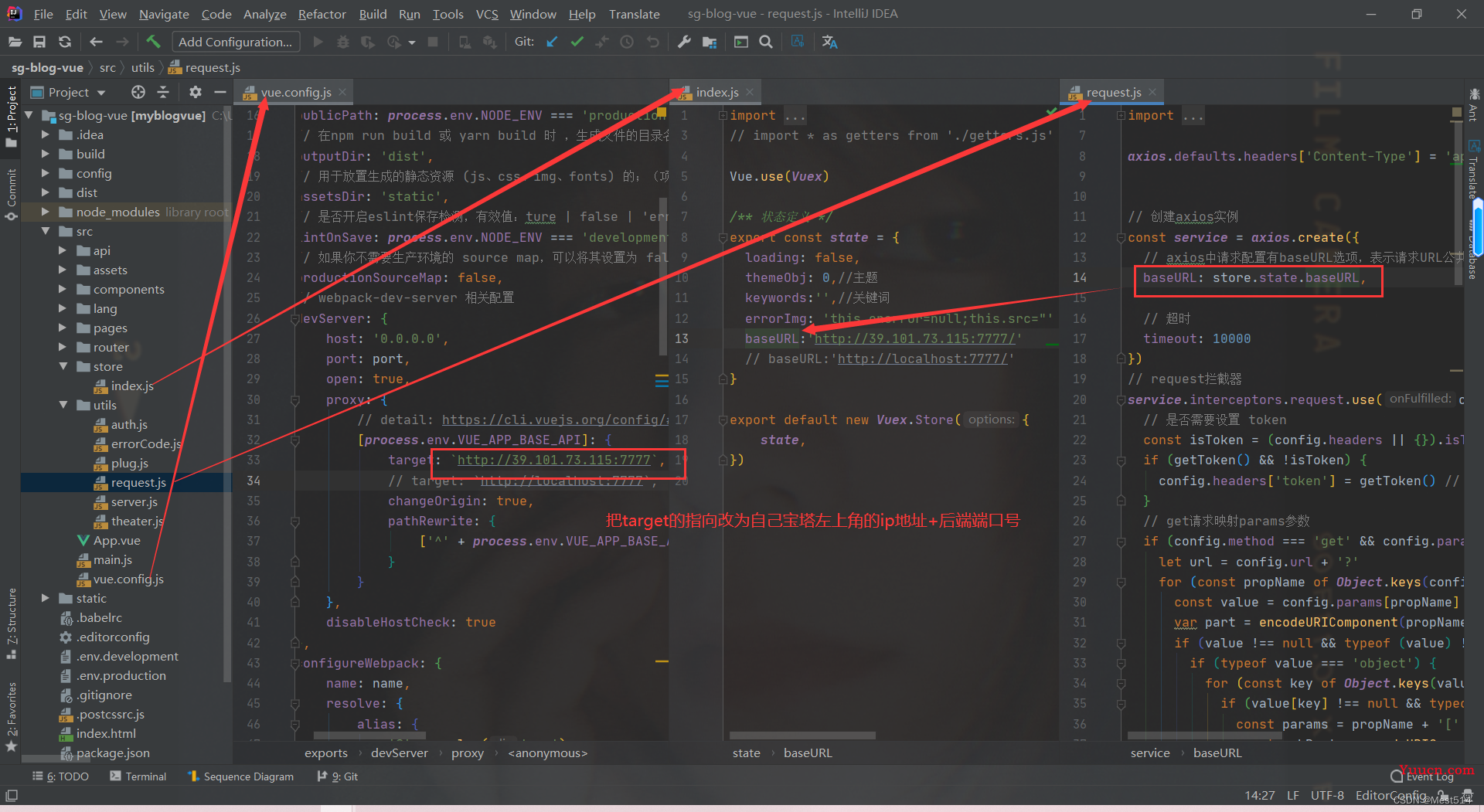Fold const service block in request.js

1120,237
